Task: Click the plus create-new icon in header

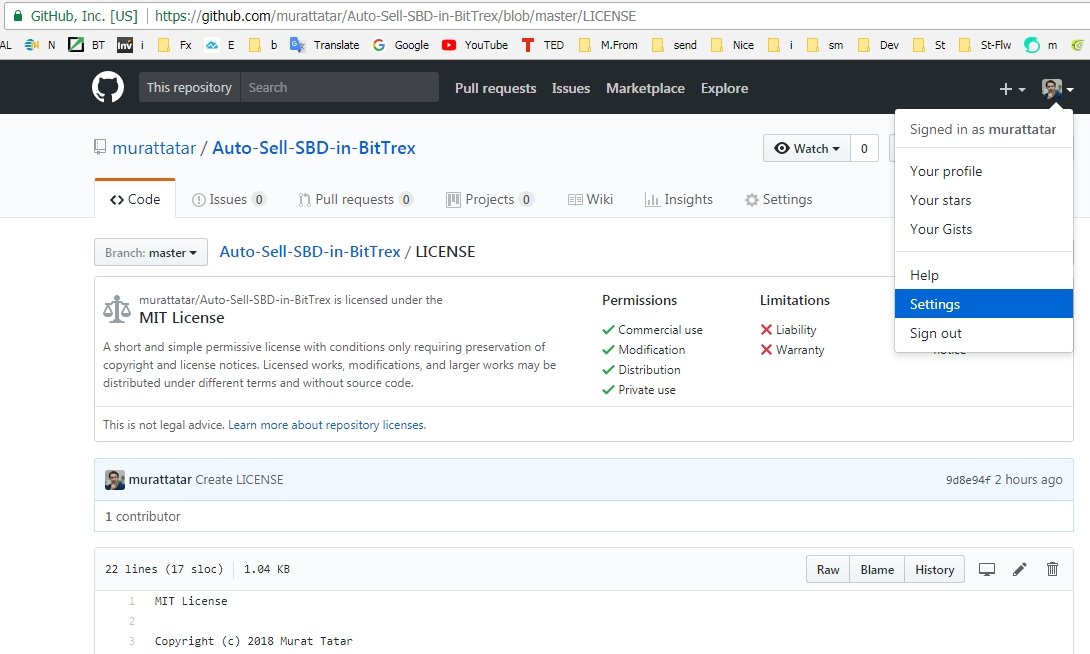Action: pyautogui.click(x=1012, y=89)
